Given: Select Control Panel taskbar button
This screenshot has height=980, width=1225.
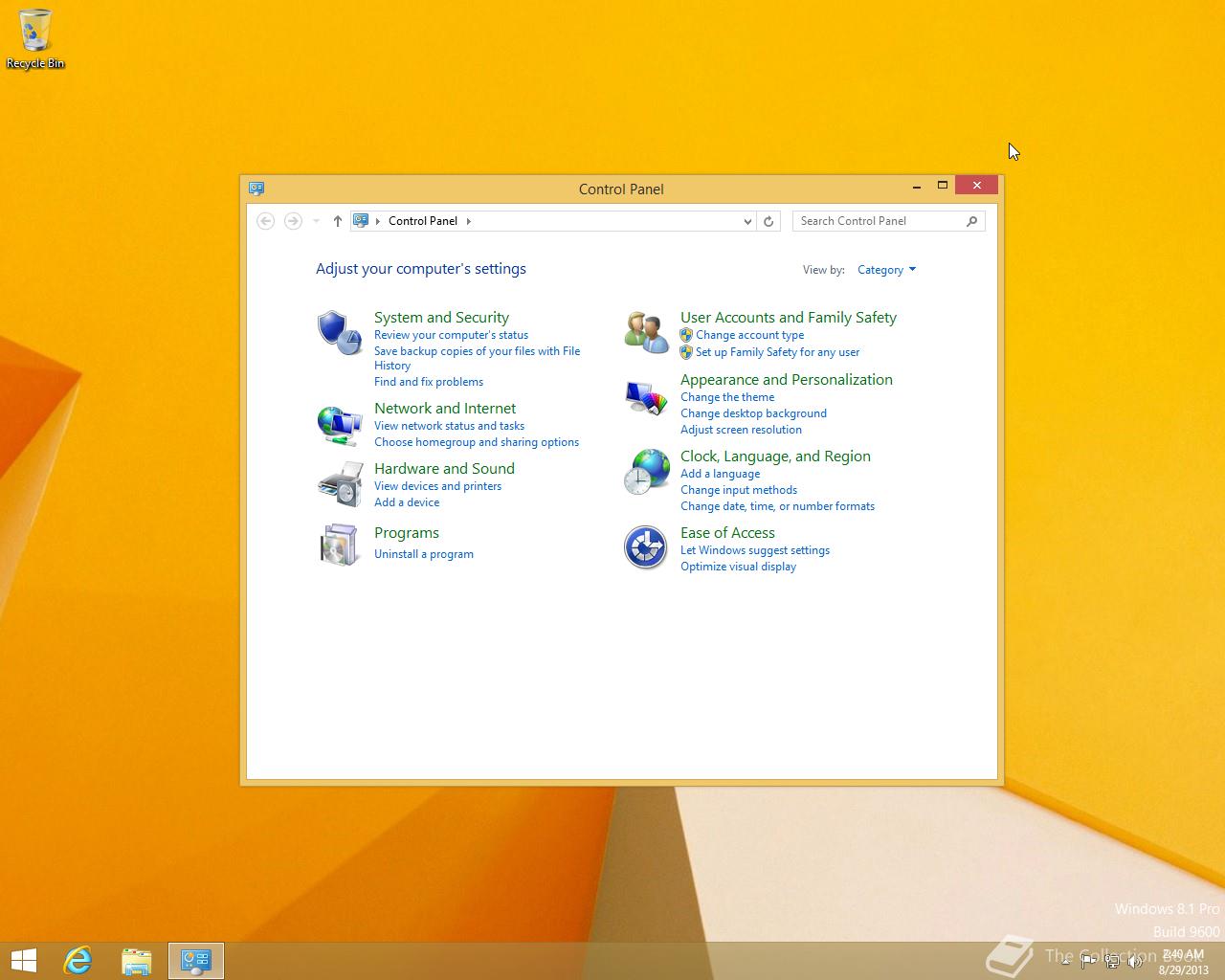Looking at the screenshot, I should pos(196,961).
